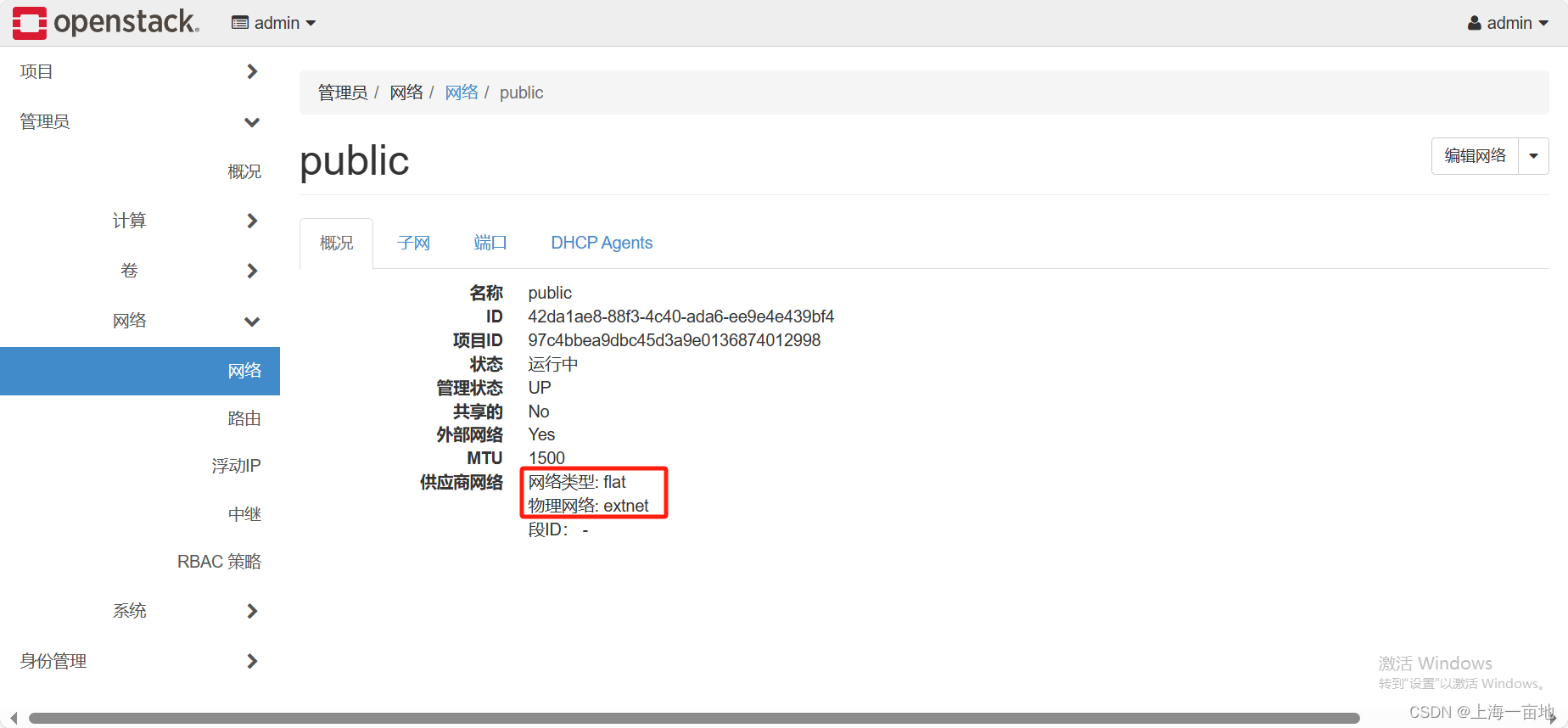Screen dimensions: 1568x728
Task: Open the 中继 sidebar item
Action: [244, 514]
